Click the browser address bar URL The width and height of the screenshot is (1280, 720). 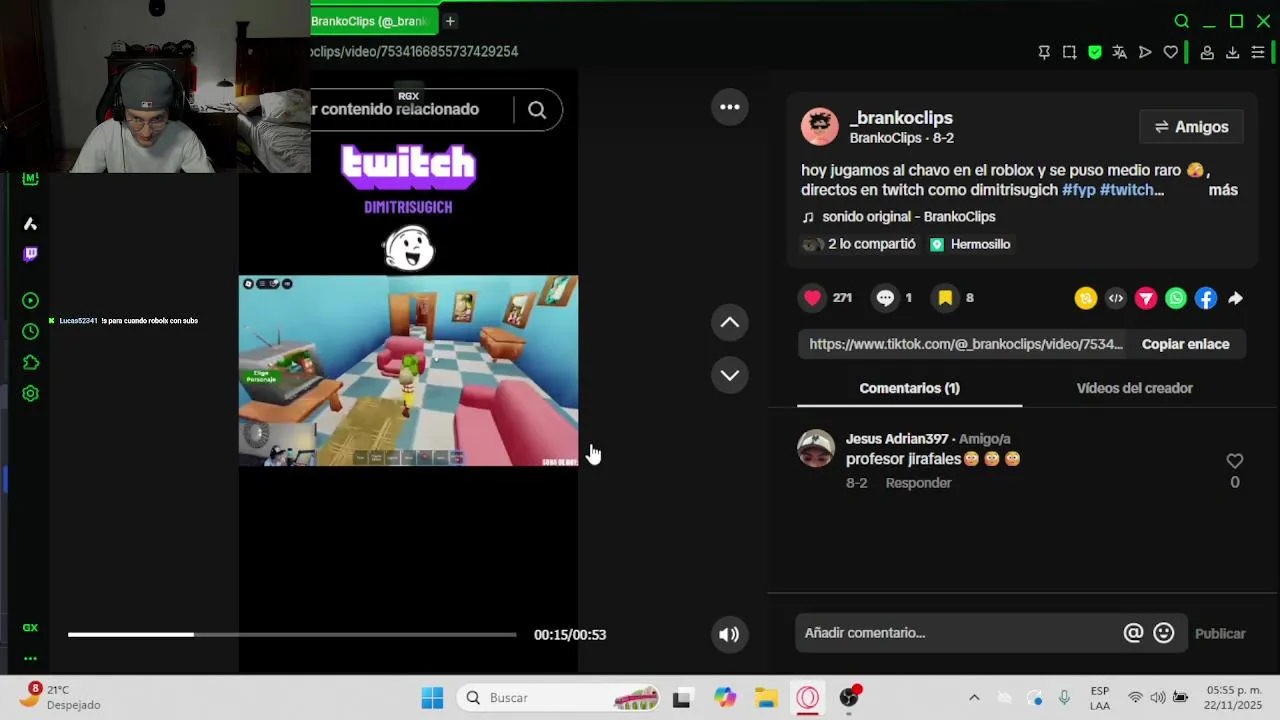tap(414, 52)
